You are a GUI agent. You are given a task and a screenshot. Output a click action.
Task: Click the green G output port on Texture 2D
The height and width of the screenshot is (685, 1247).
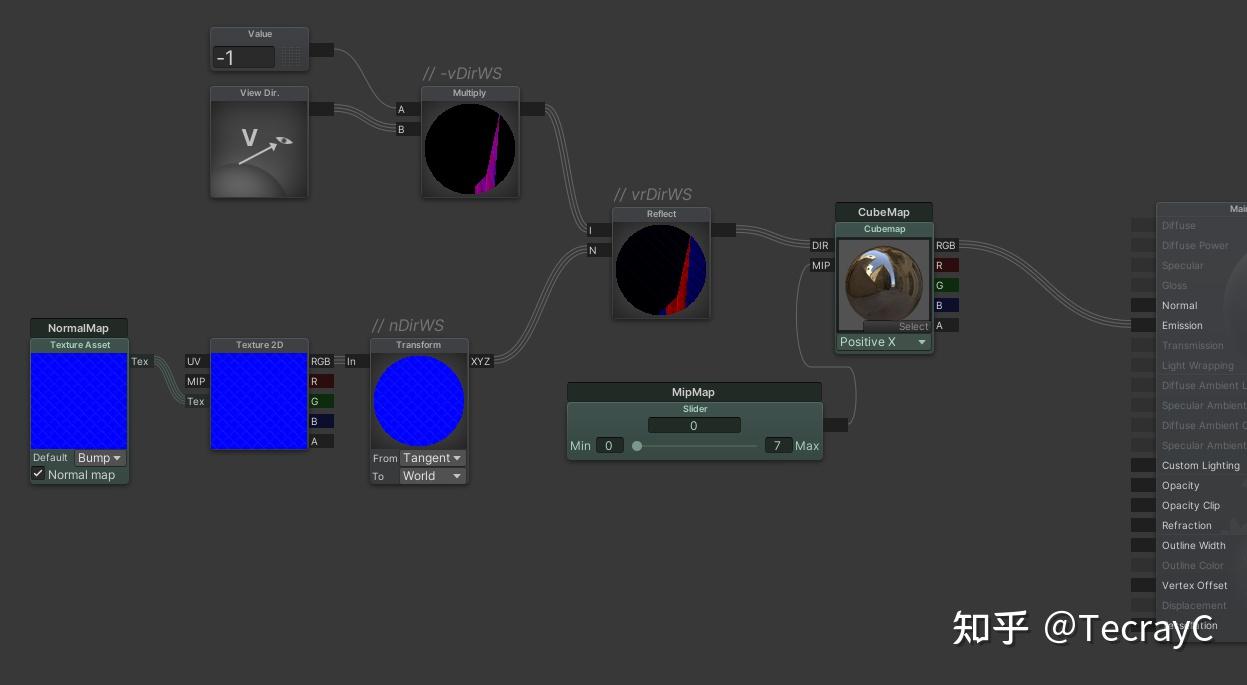(x=321, y=401)
